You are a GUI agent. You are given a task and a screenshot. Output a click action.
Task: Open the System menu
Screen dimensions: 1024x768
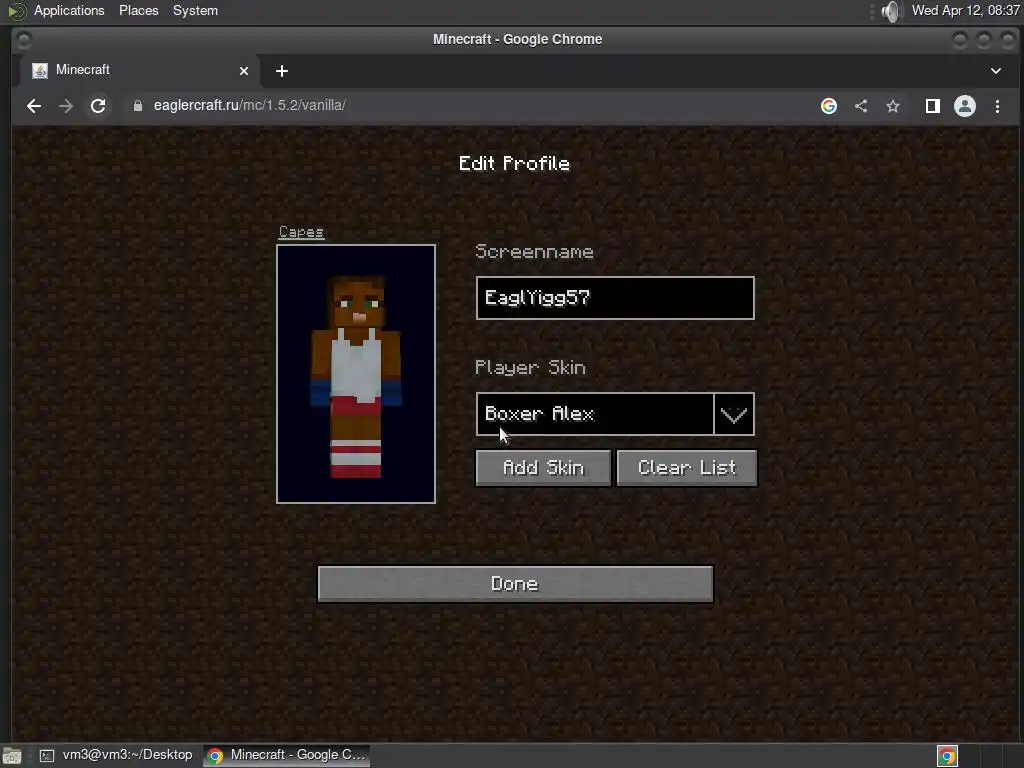(195, 10)
